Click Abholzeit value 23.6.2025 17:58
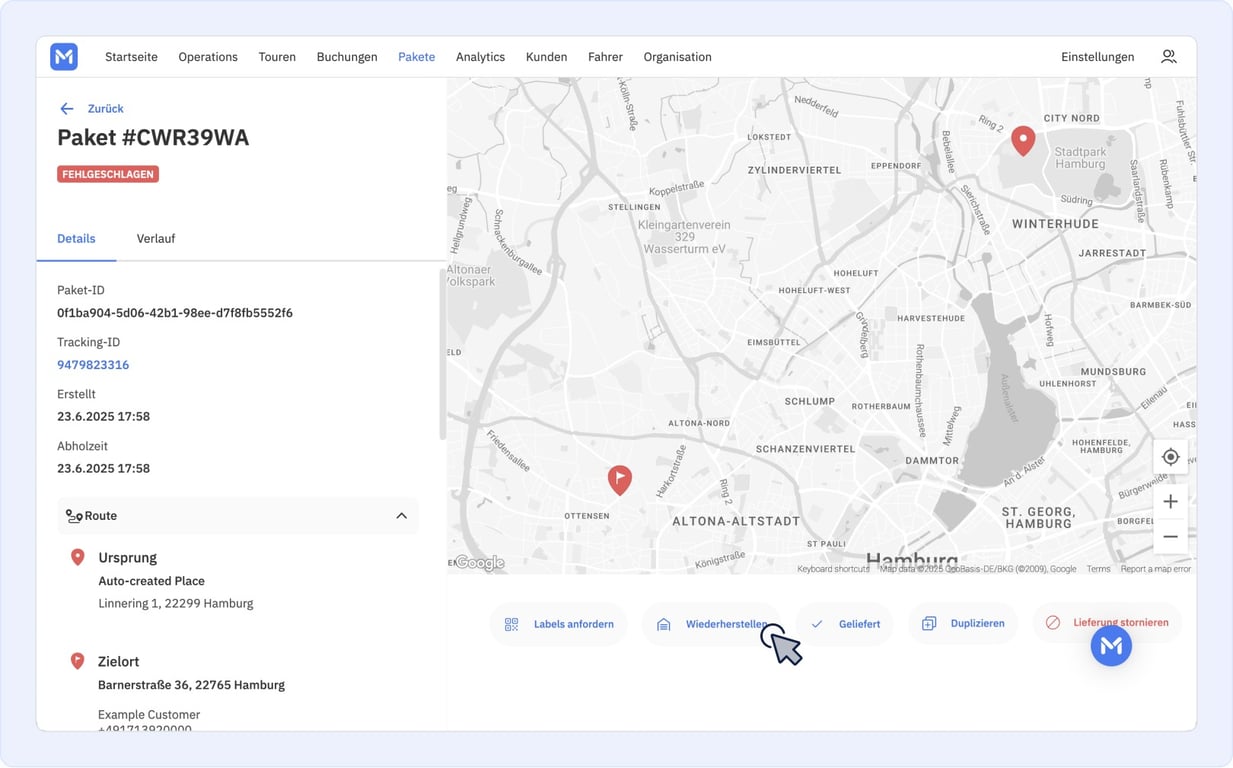The image size is (1233, 768). 103,468
